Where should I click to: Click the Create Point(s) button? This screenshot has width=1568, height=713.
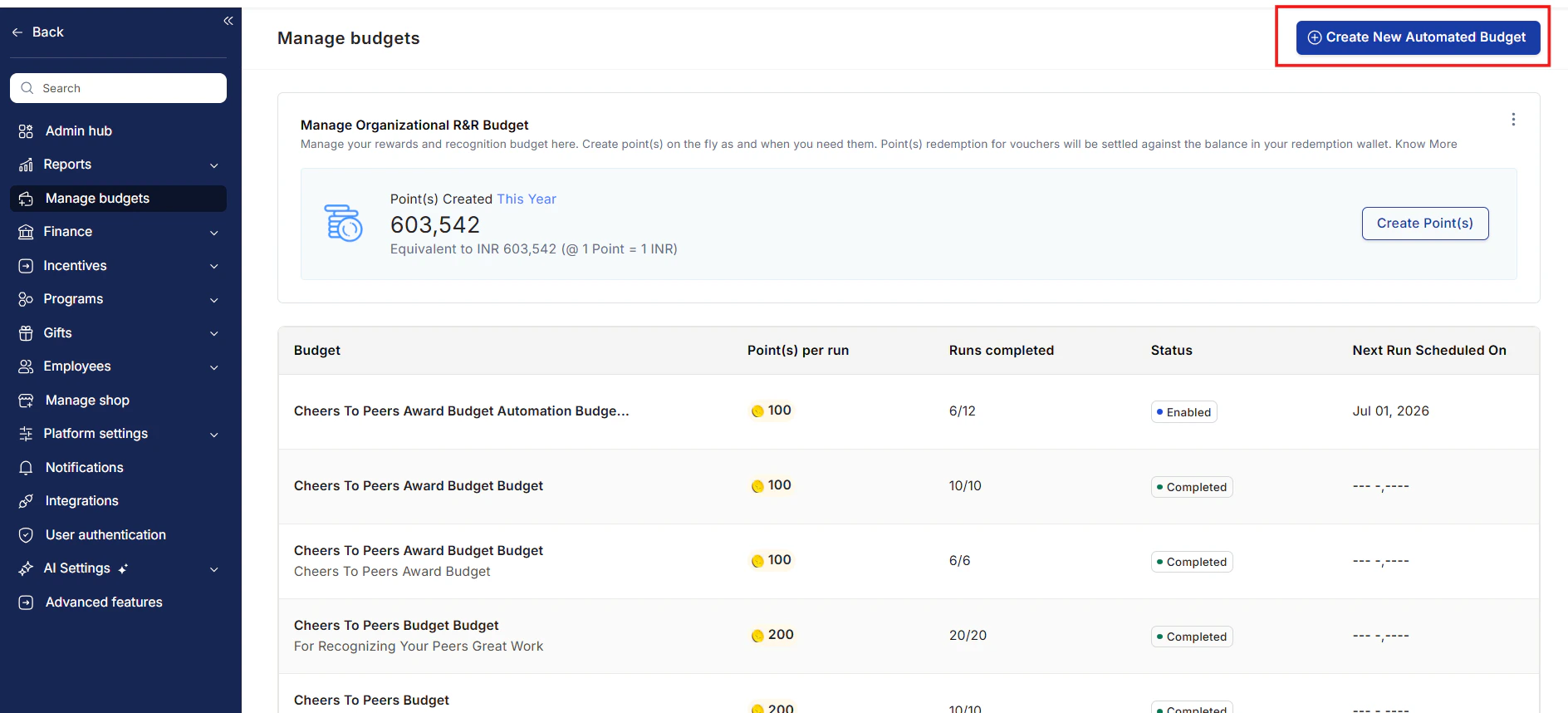1425,224
